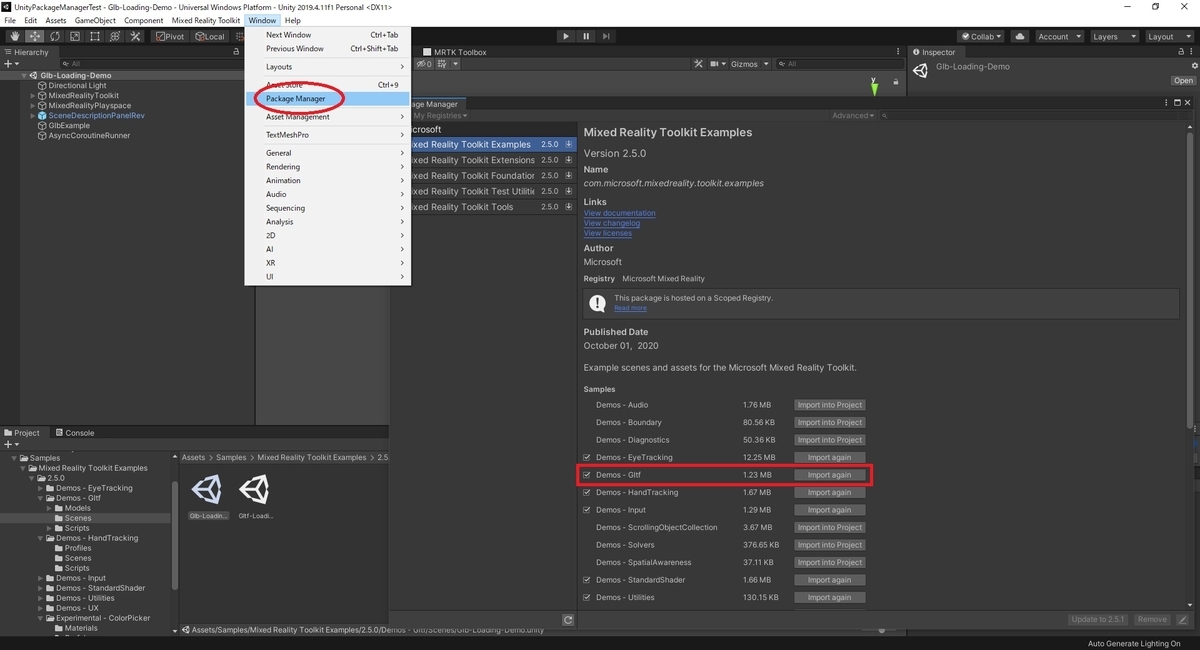Open the Account dropdown
Screen dimensions: 1200x650
[1058, 36]
